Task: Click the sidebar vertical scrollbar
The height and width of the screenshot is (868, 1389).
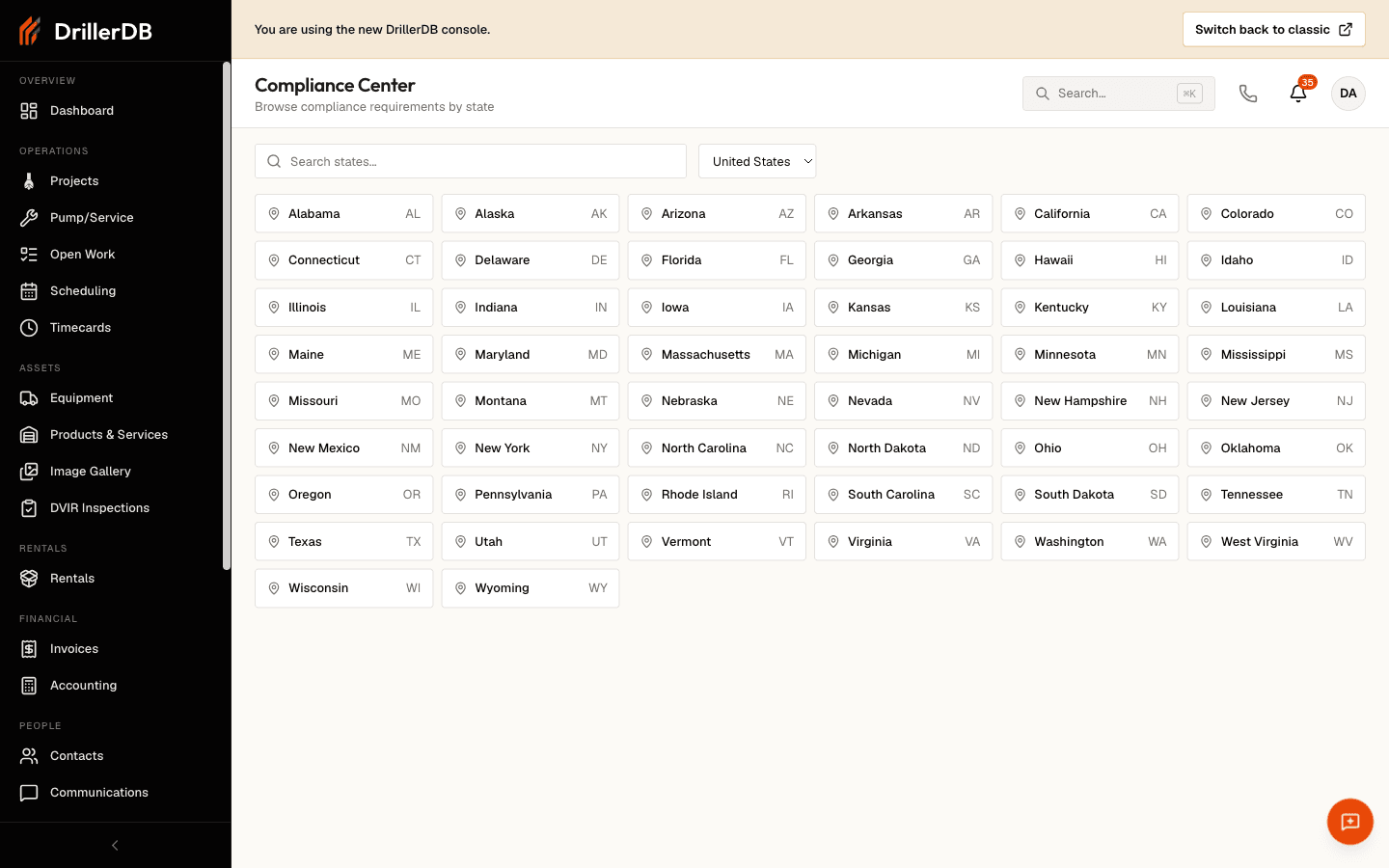Action: [x=227, y=315]
